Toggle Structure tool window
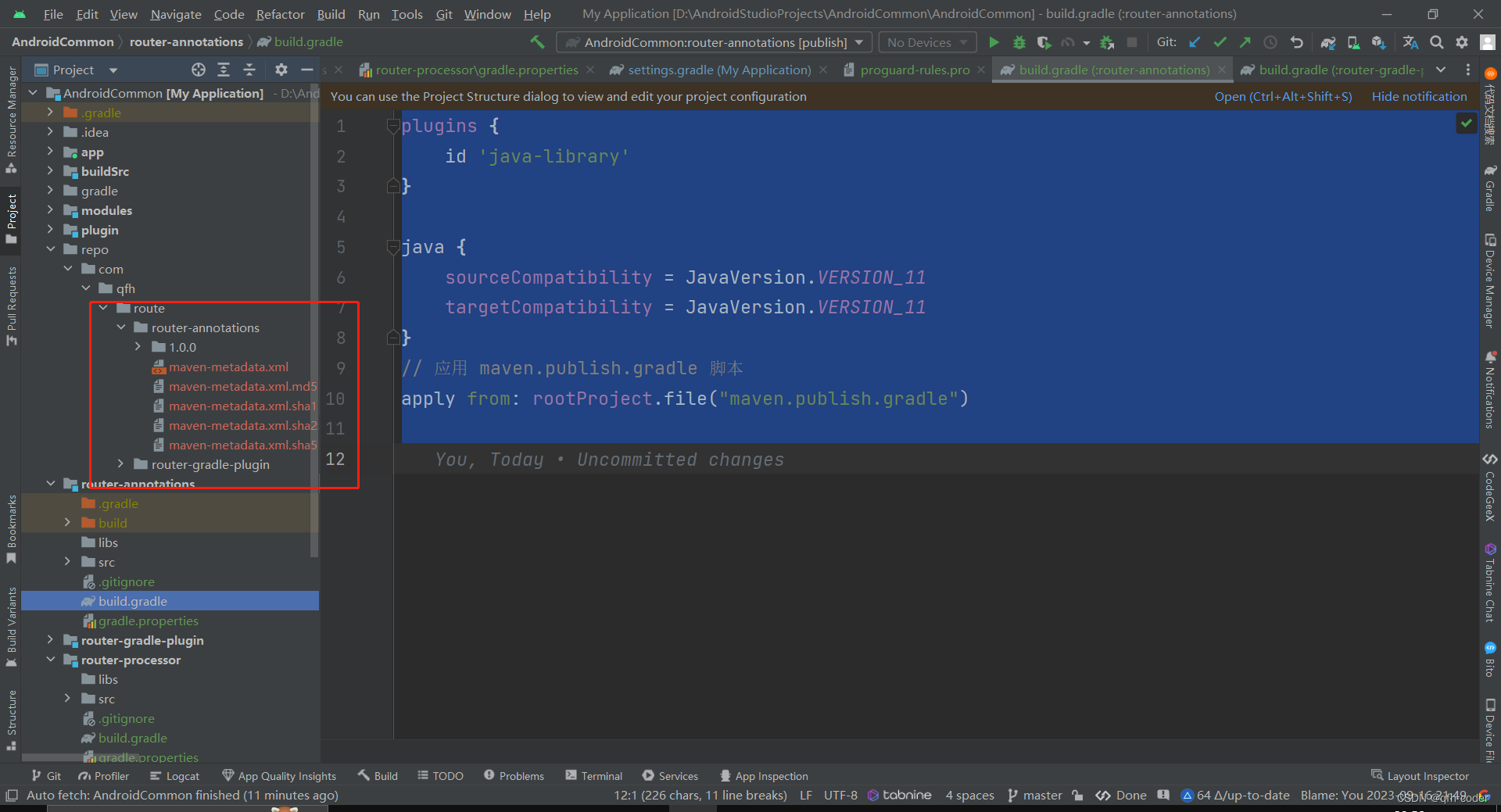Image resolution: width=1501 pixels, height=812 pixels. point(11,720)
